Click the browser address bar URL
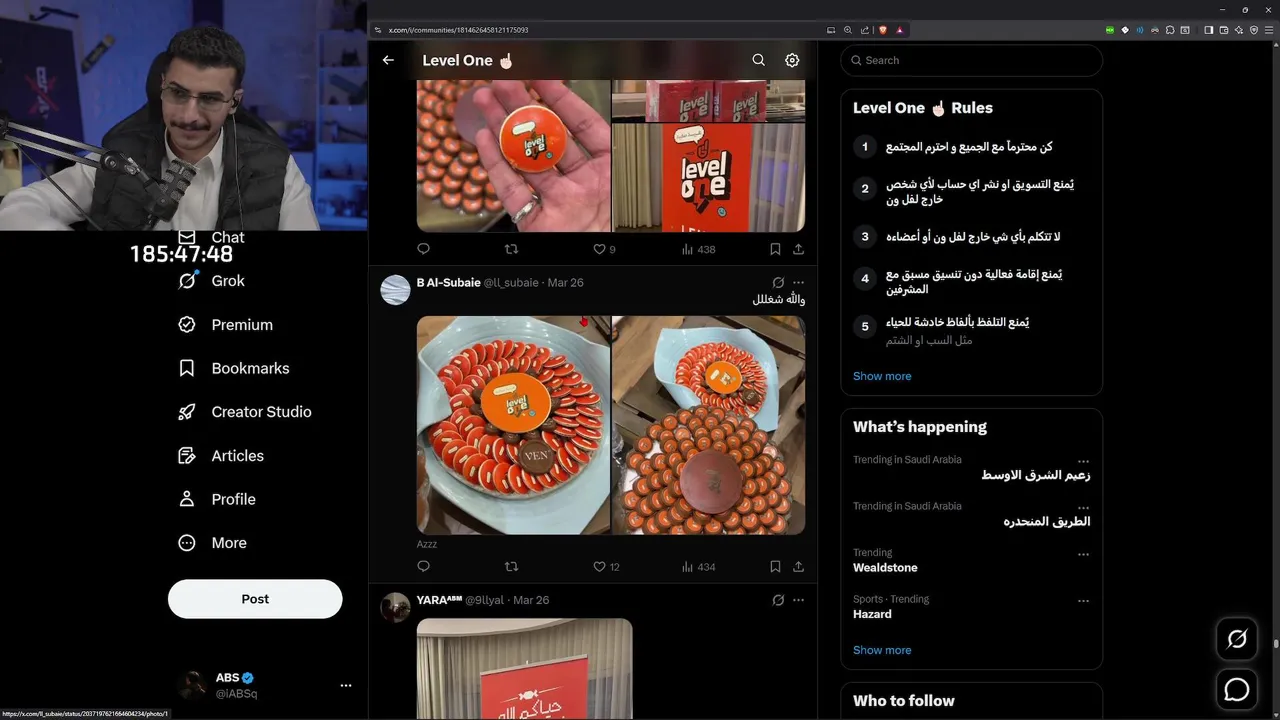This screenshot has width=1280, height=720. click(458, 30)
